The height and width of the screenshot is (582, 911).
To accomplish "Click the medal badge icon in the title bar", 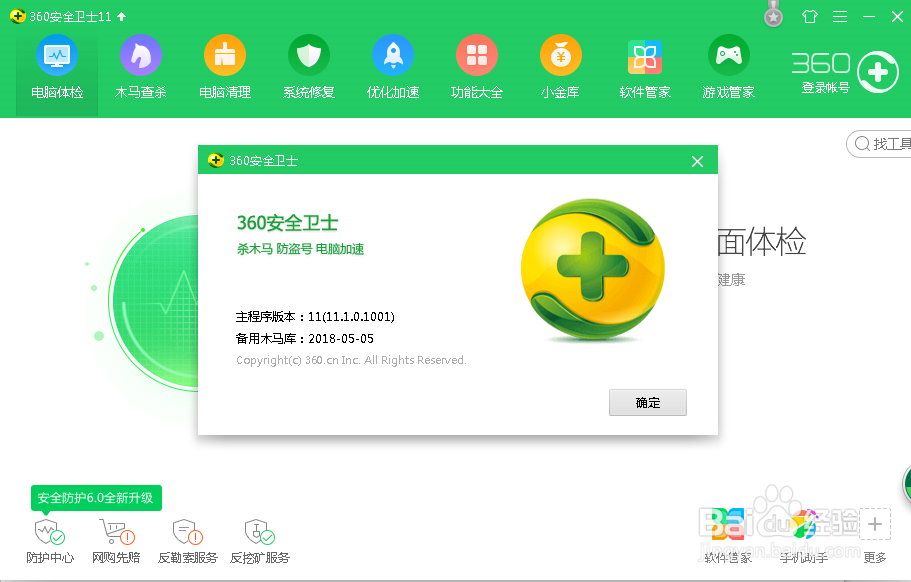I will point(773,14).
